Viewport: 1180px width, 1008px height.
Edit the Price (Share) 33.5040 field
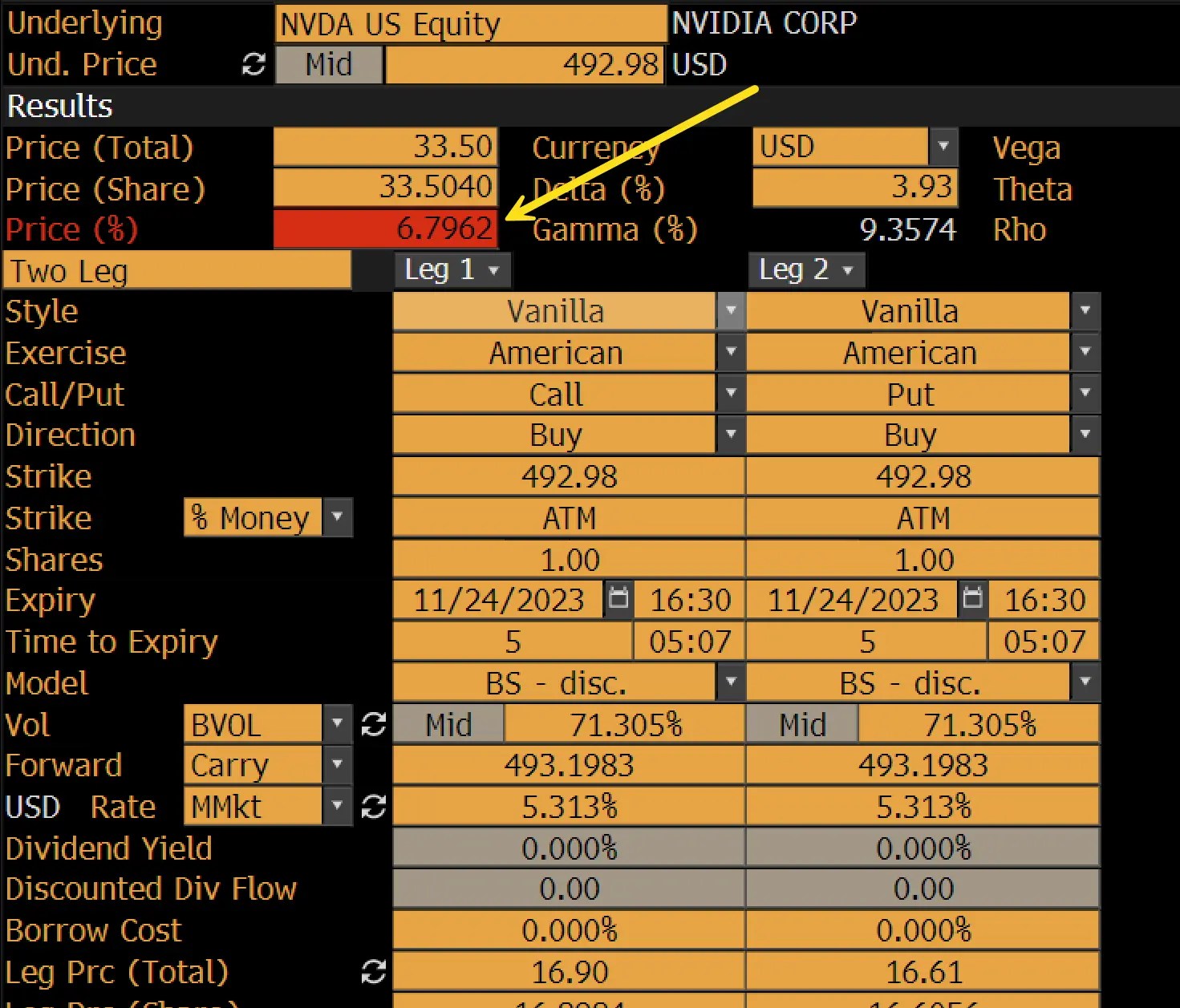pyautogui.click(x=386, y=188)
